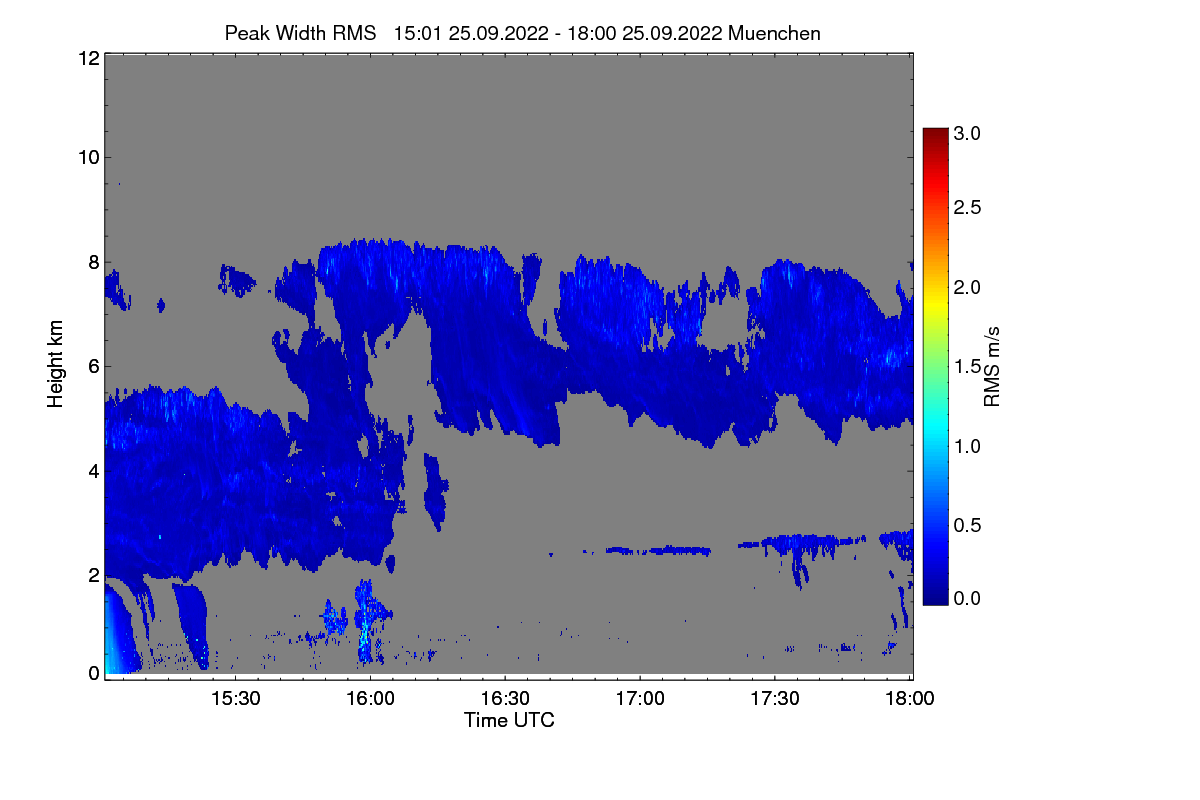Click the 'Time UTC' axis label
This screenshot has height=800, width=1200.
509,719
